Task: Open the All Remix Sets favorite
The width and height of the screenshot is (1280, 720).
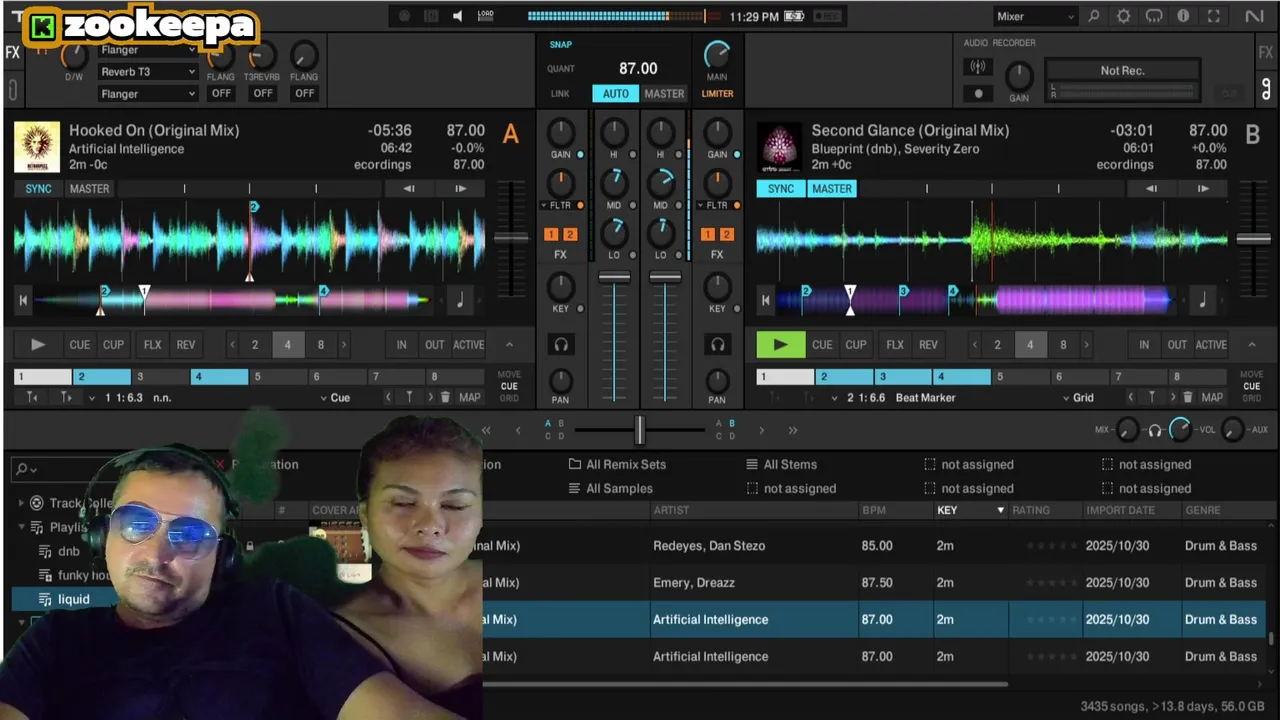Action: [617, 464]
